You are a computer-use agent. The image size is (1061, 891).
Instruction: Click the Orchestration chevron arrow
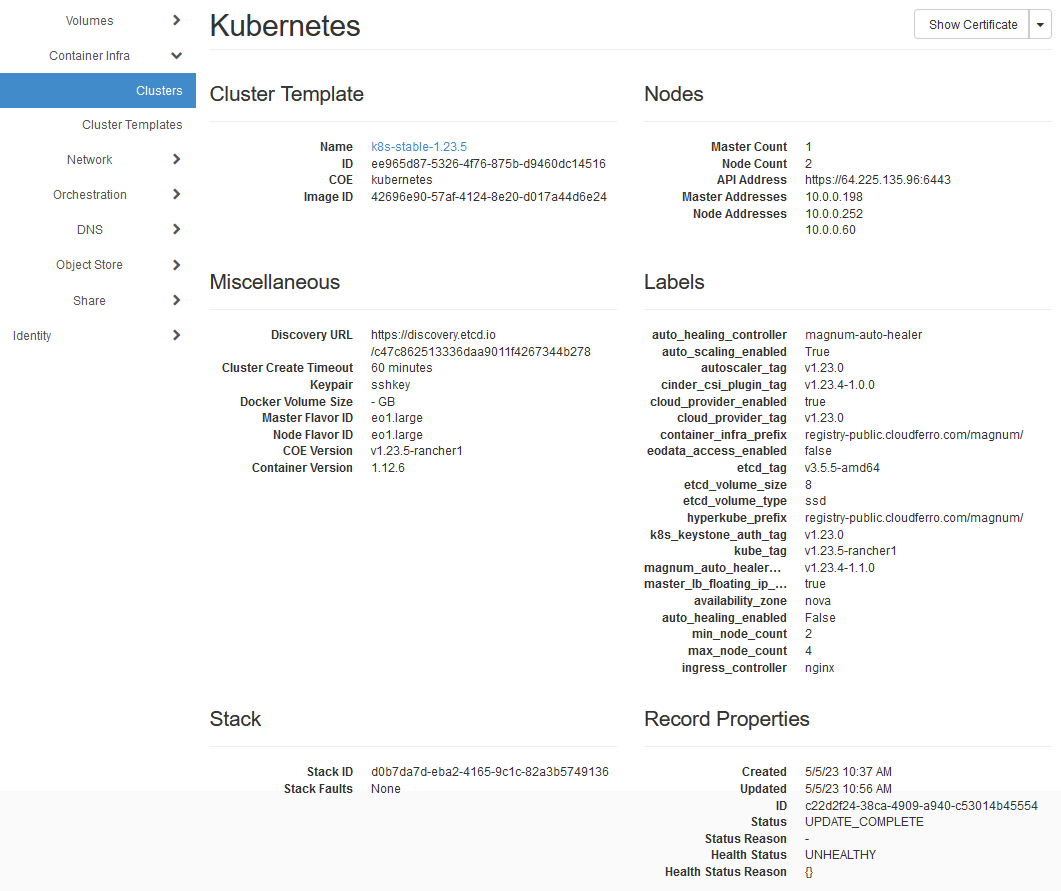tap(176, 194)
